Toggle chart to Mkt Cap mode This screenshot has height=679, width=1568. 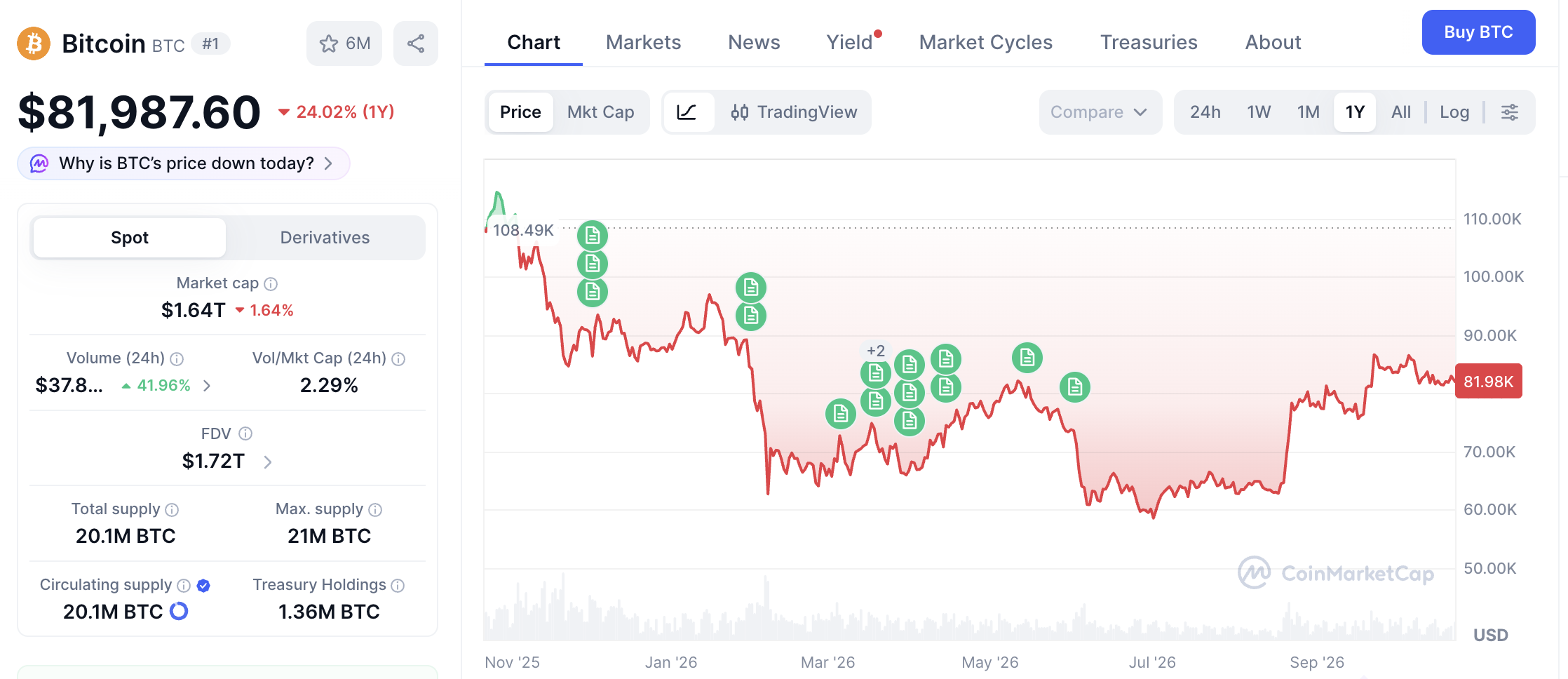(601, 112)
